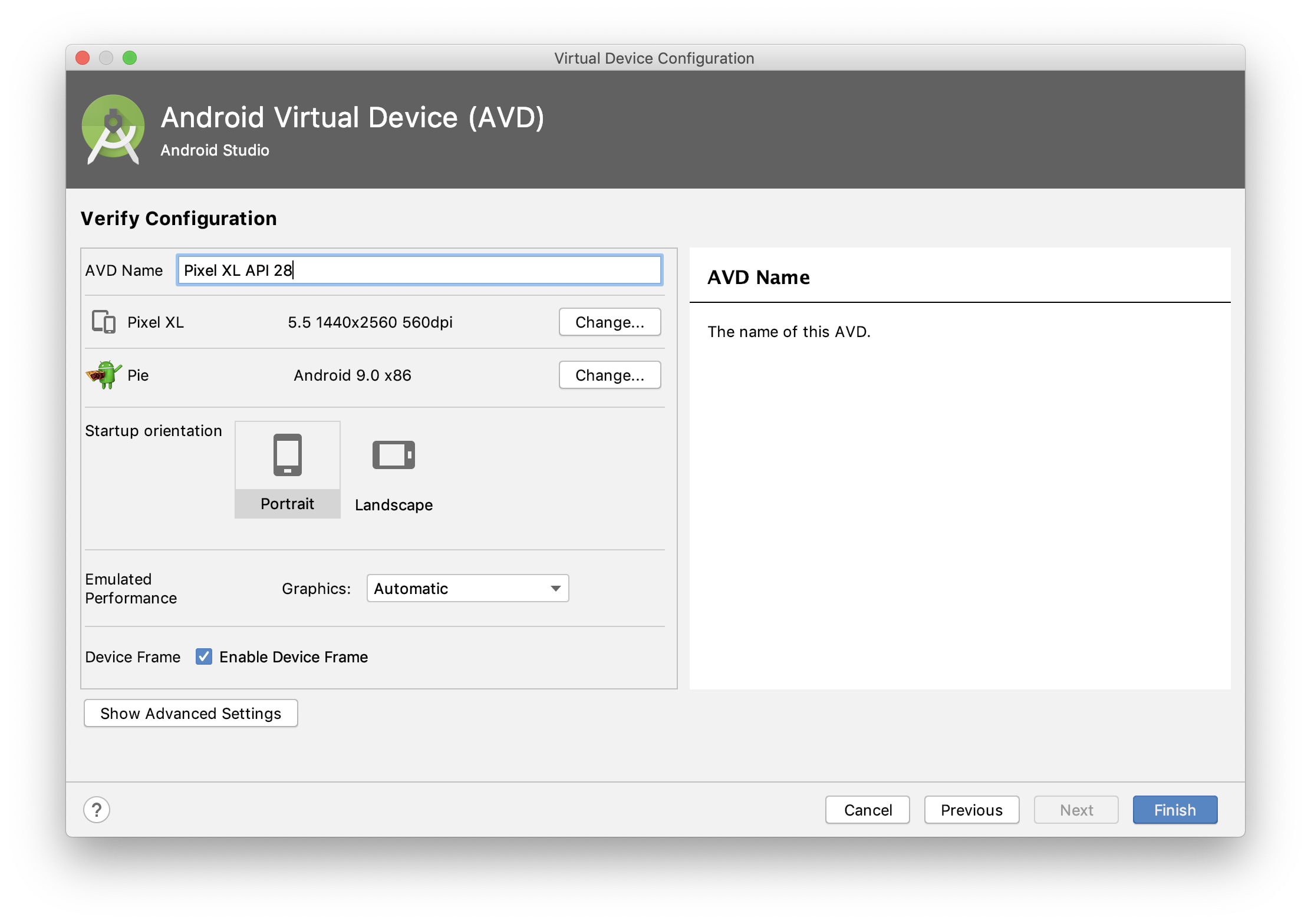Click Change button for Pixel XL device
Screen dimensions: 1311x924
[x=610, y=322]
